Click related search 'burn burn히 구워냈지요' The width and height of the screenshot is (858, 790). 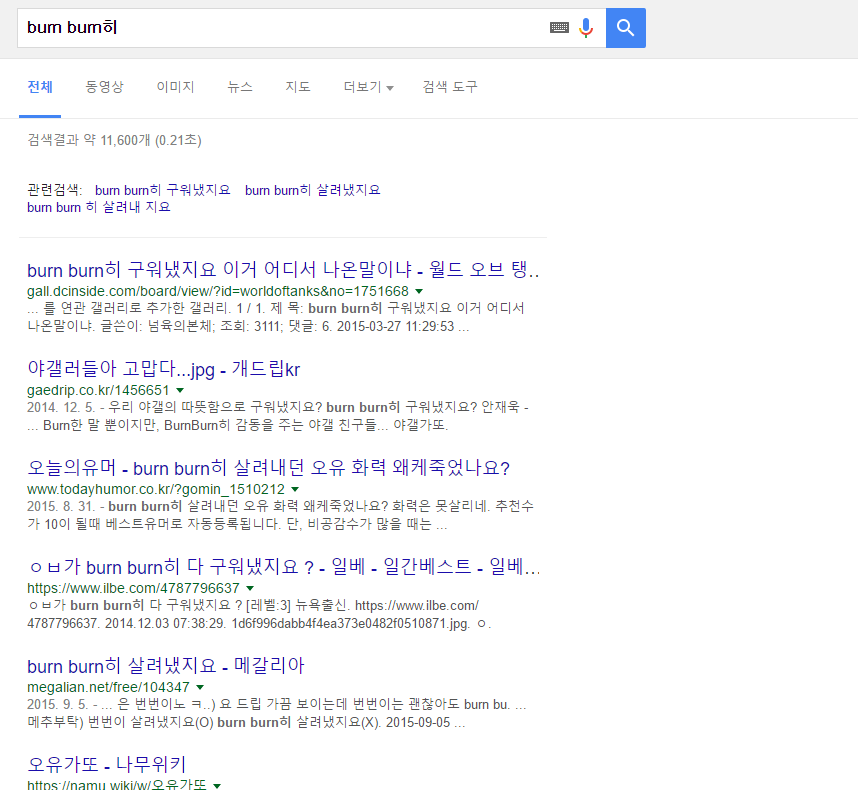point(163,190)
